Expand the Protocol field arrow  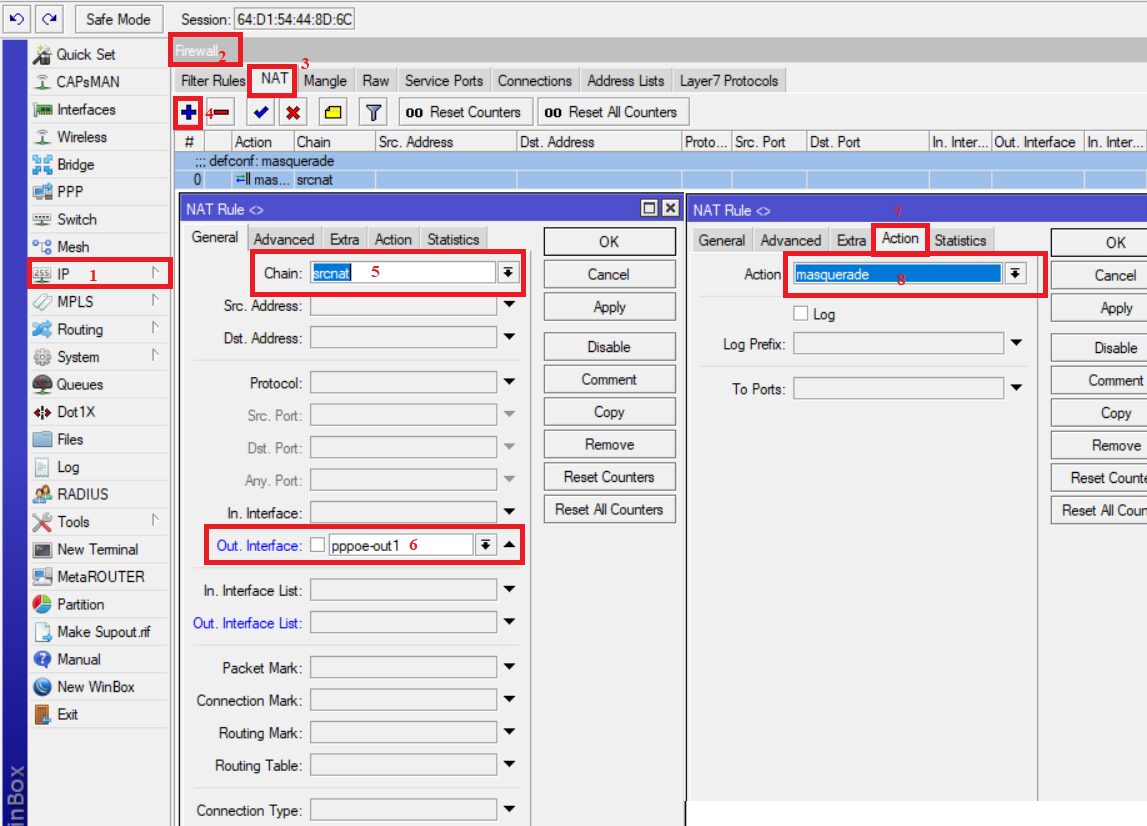coord(509,382)
